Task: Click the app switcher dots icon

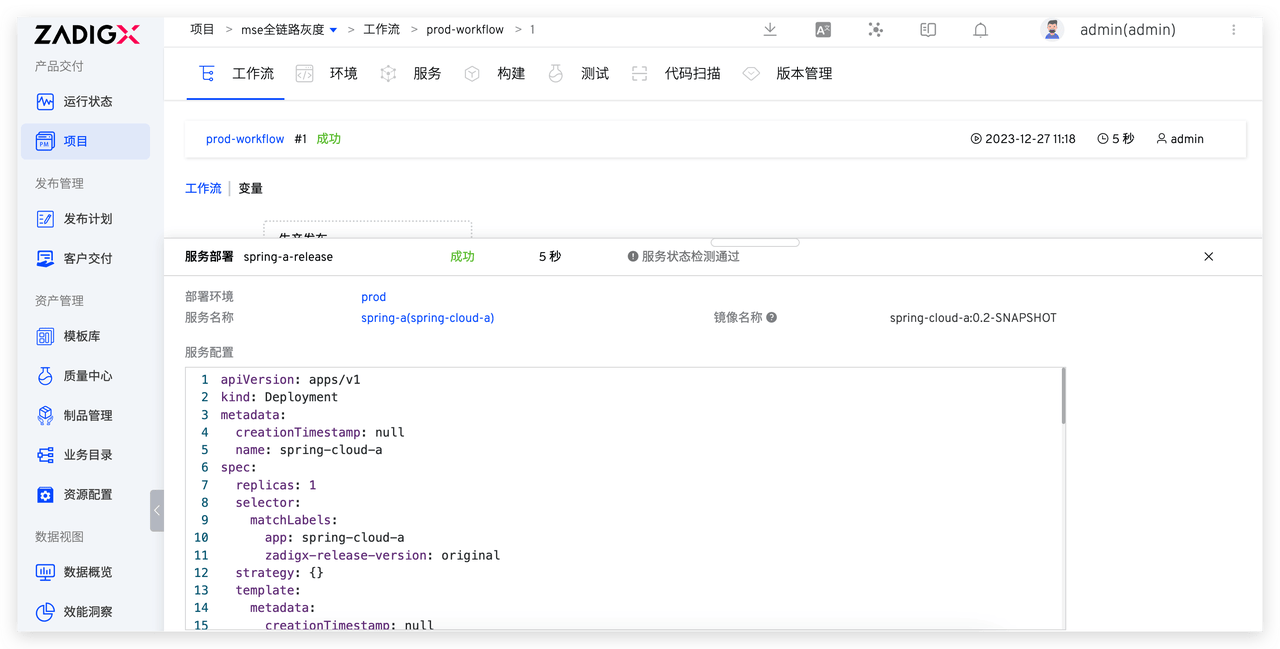Action: [x=875, y=30]
